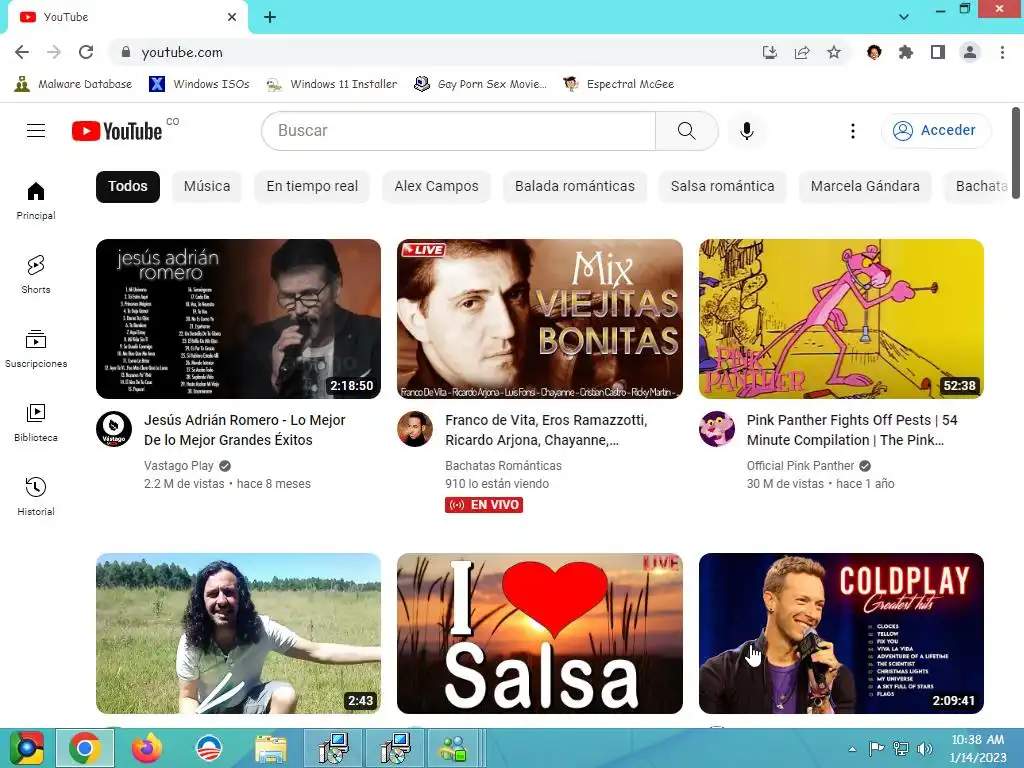Bookmark this page with star icon
Screen dimensions: 1024x768
[x=834, y=52]
